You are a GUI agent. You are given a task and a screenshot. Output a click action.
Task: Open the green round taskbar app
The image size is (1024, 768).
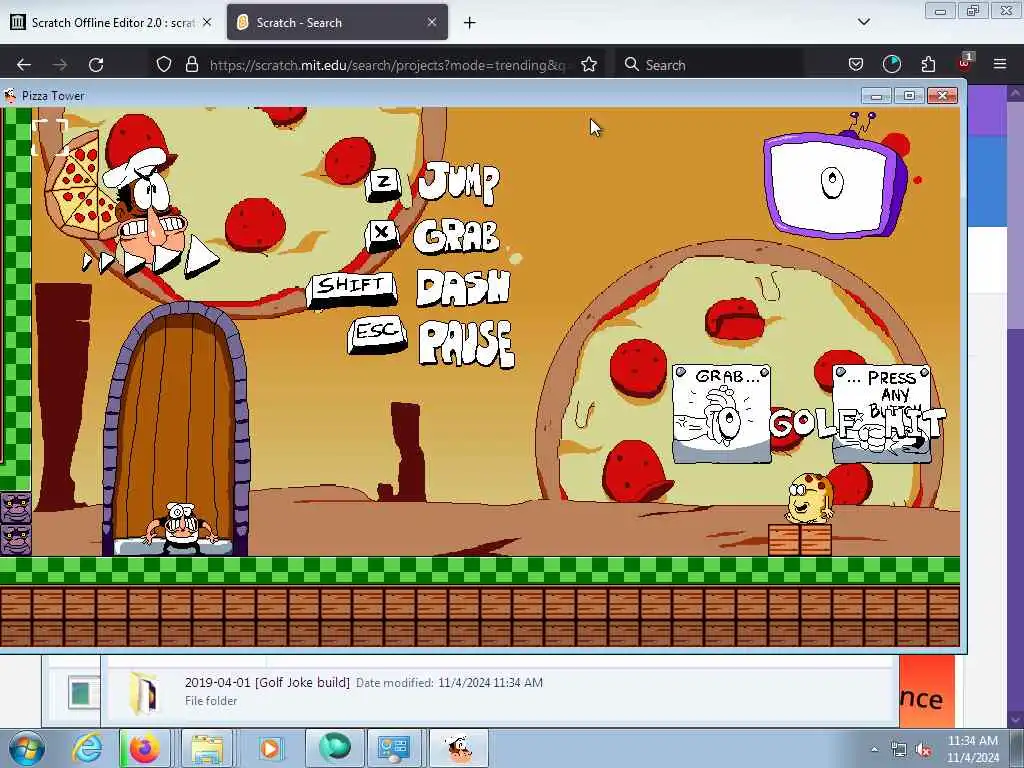tap(334, 748)
